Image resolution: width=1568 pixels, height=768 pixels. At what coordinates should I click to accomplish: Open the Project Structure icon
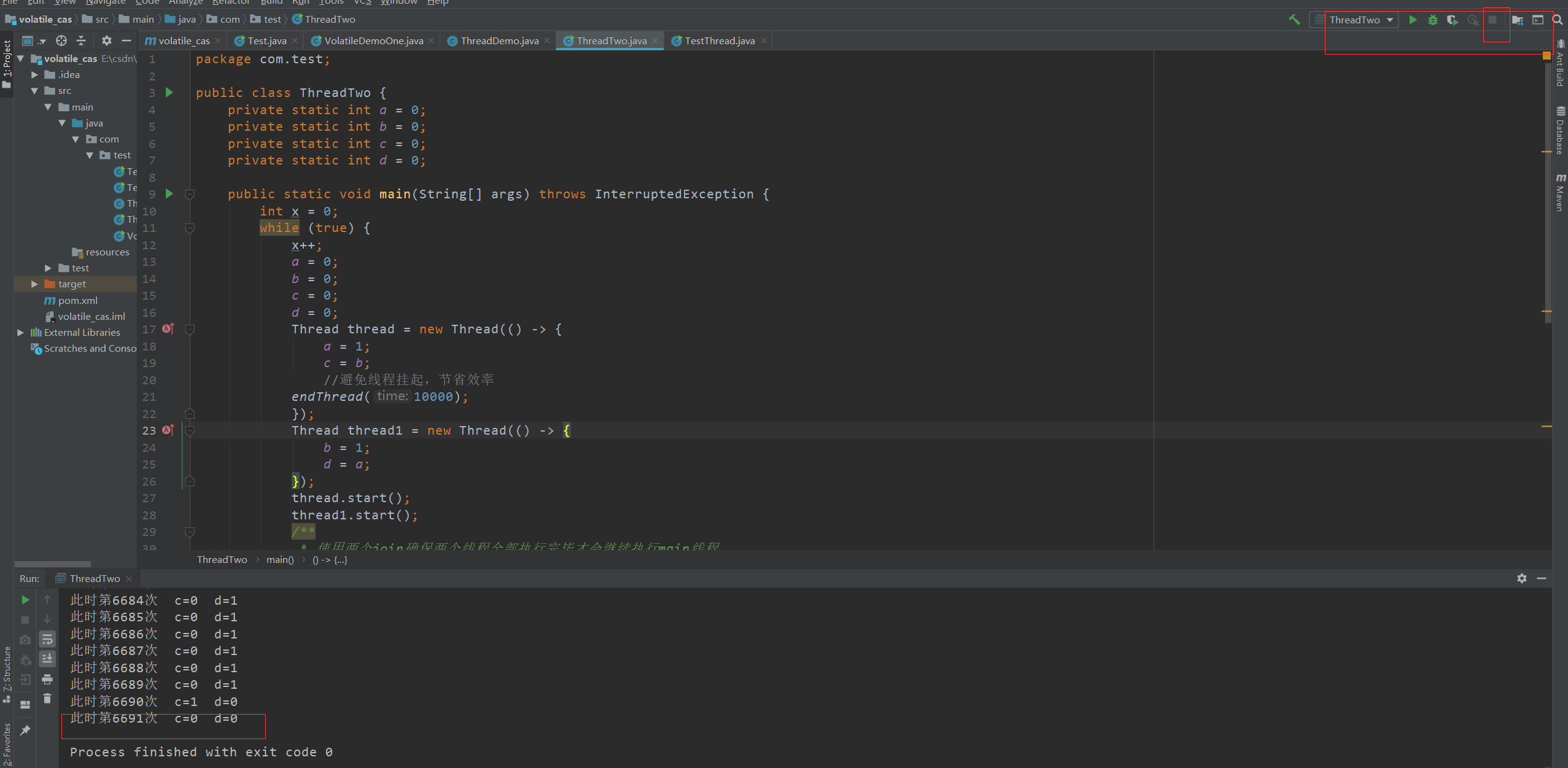coord(1518,20)
